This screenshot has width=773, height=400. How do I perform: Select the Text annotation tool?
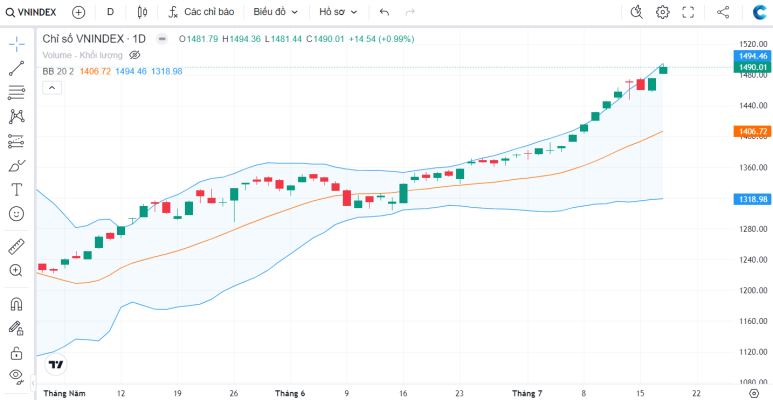17,189
